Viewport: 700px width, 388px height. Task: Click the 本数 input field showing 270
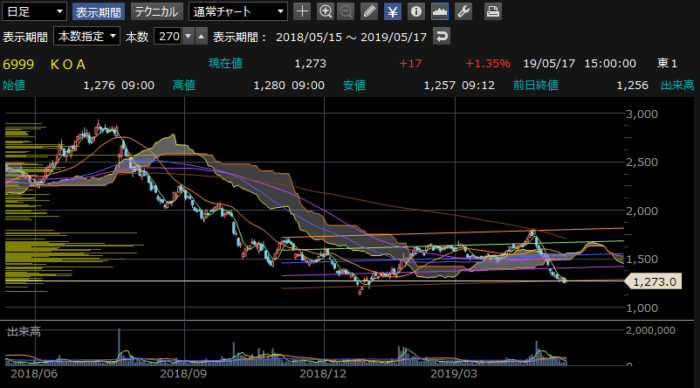pyautogui.click(x=169, y=36)
